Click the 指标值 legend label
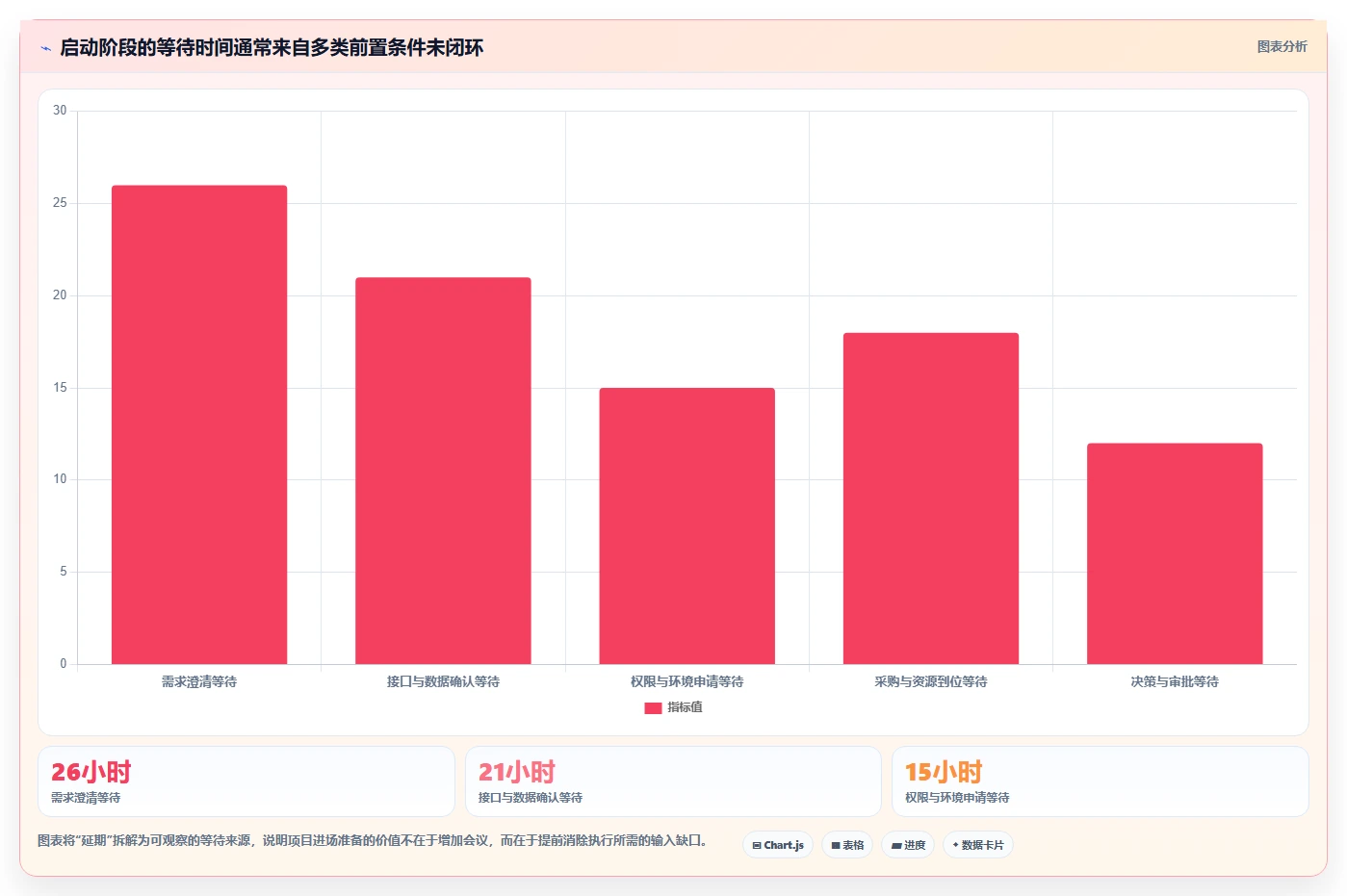Image resolution: width=1347 pixels, height=896 pixels. tap(685, 707)
